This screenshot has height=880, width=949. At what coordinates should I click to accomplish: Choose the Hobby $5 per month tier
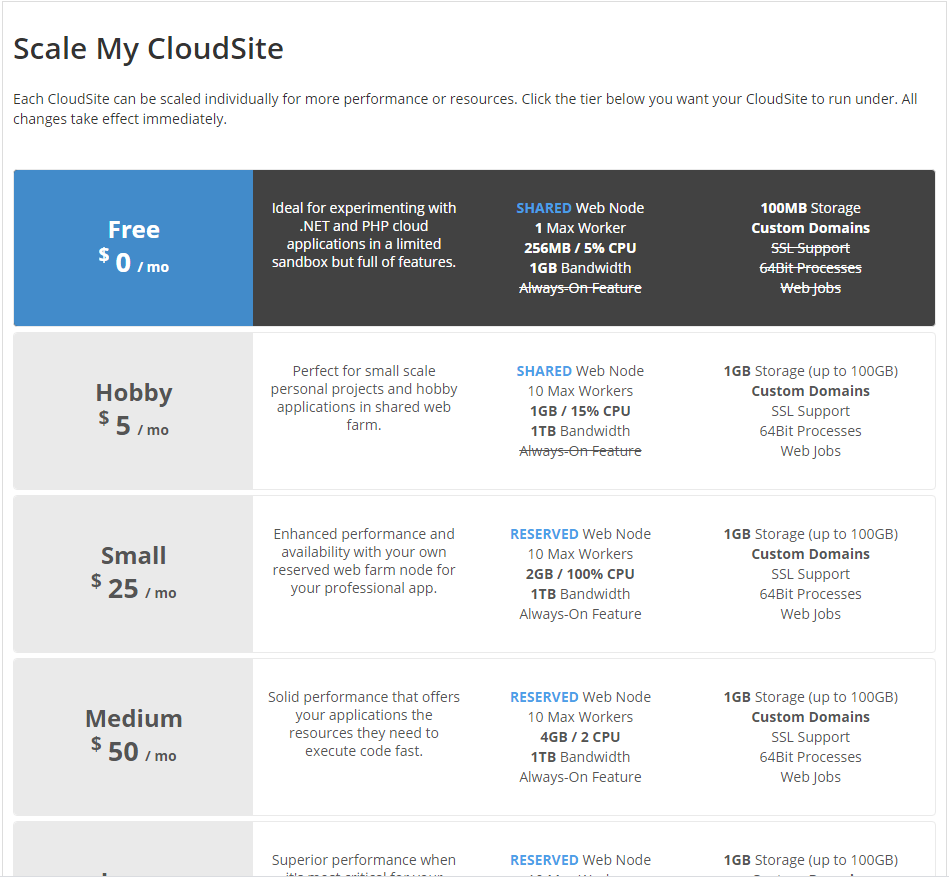pos(133,410)
